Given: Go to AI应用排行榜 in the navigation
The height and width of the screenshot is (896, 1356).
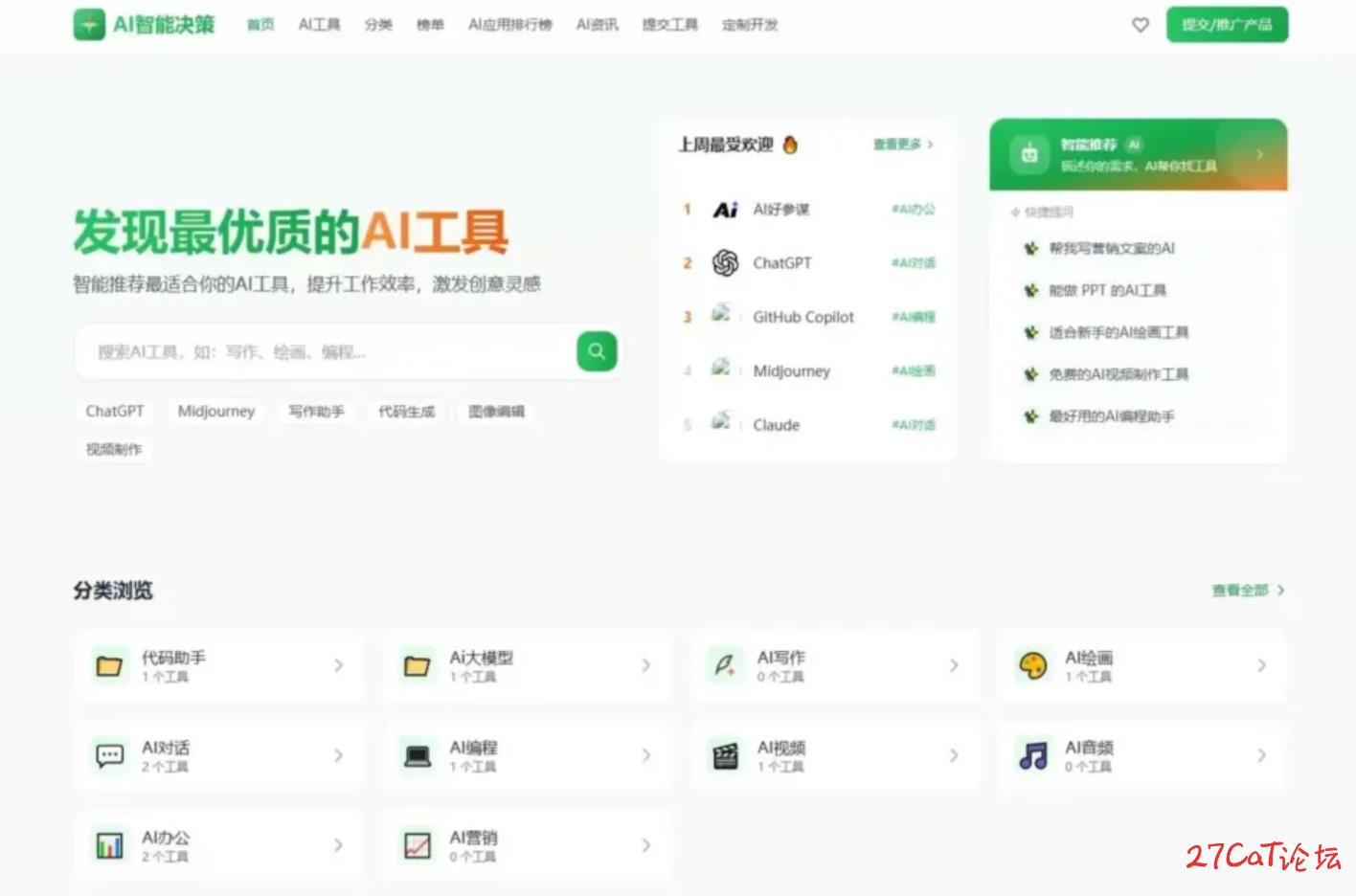Looking at the screenshot, I should [509, 25].
